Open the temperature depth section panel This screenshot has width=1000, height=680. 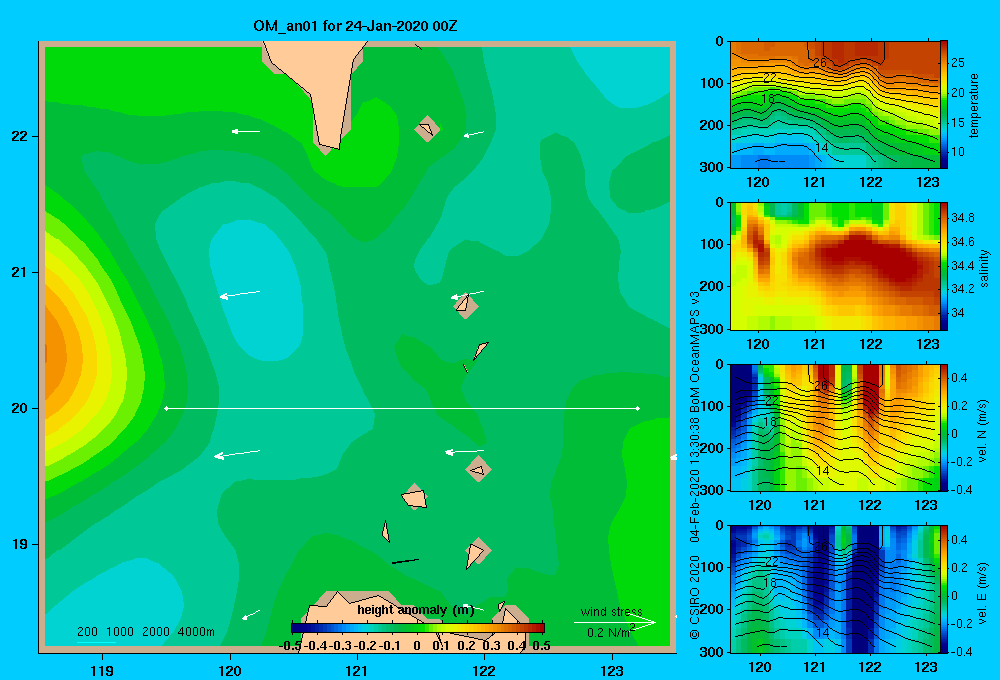834,105
